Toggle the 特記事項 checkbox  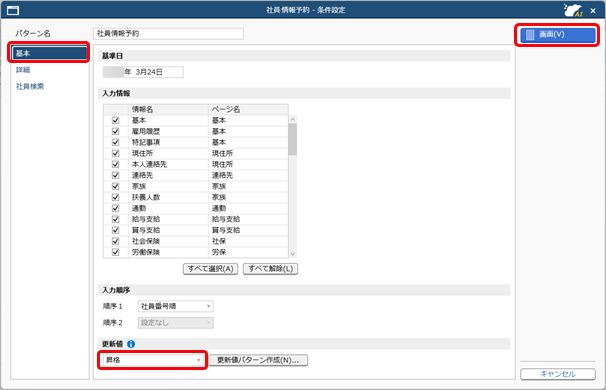tap(115, 142)
